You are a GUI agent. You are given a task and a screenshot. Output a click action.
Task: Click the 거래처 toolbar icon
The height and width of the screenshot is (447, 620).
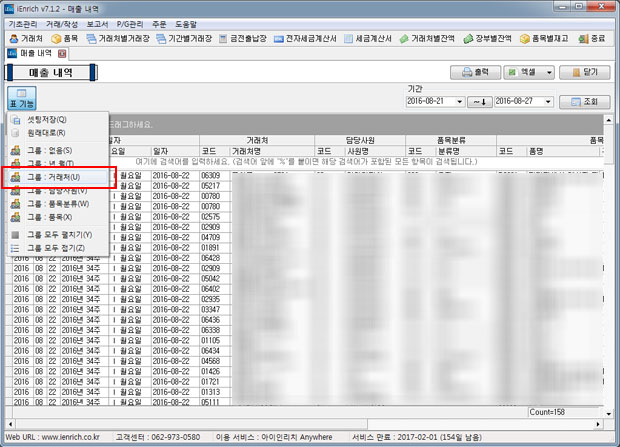(24, 37)
